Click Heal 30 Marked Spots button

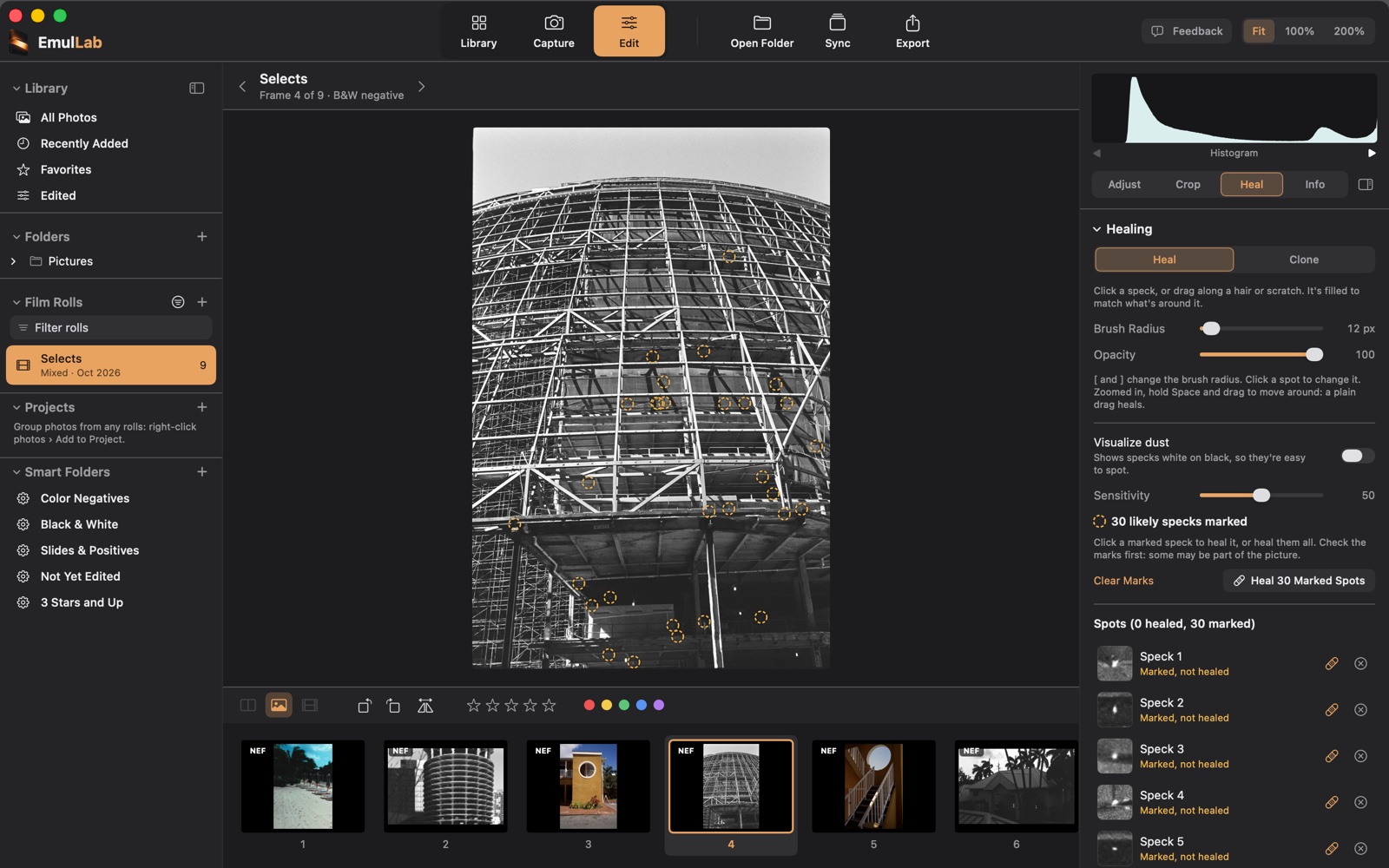(1299, 581)
